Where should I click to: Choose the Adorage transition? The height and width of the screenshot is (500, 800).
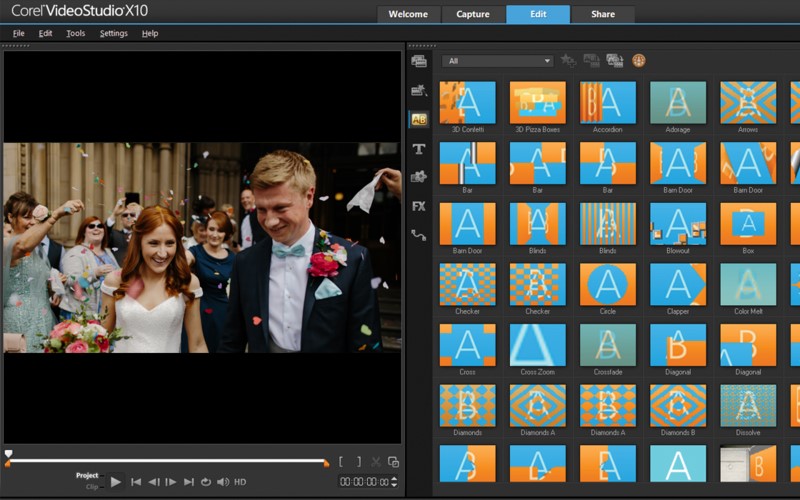pos(678,103)
